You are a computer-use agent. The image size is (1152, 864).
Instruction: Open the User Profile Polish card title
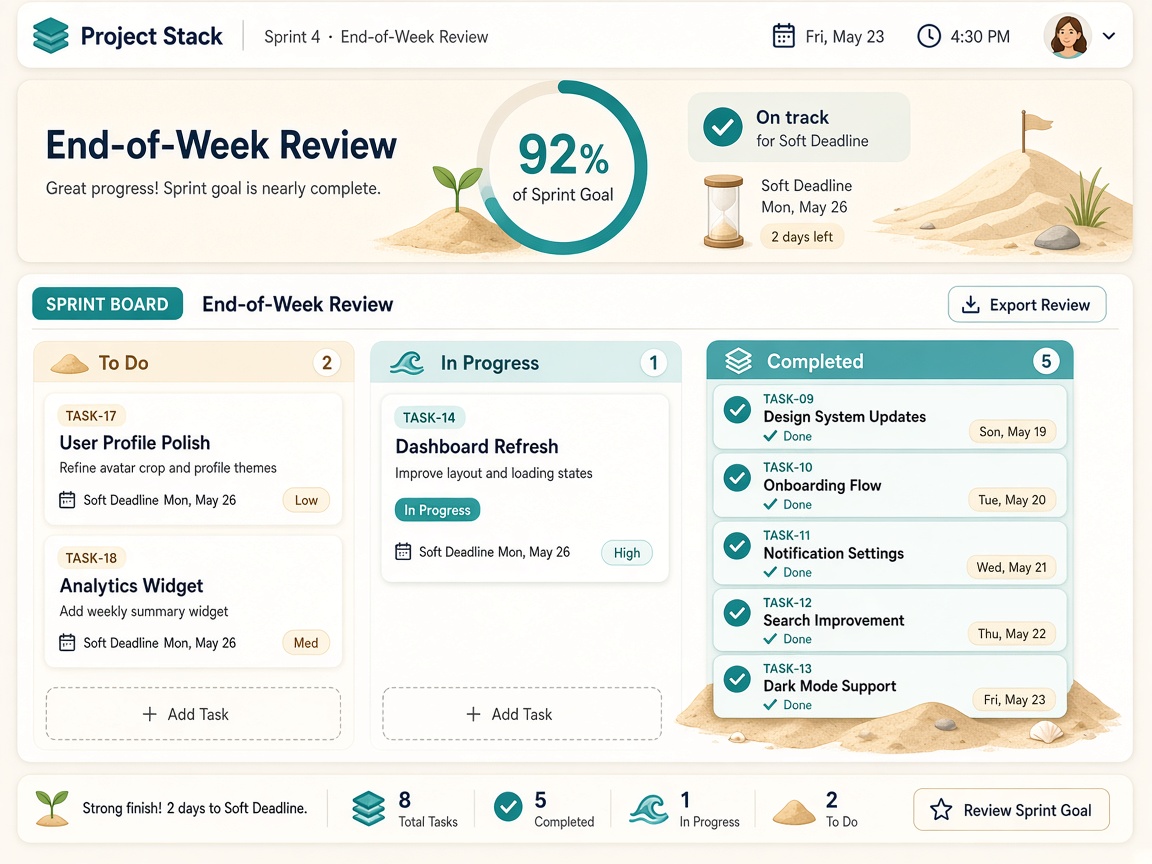pyautogui.click(x=135, y=443)
